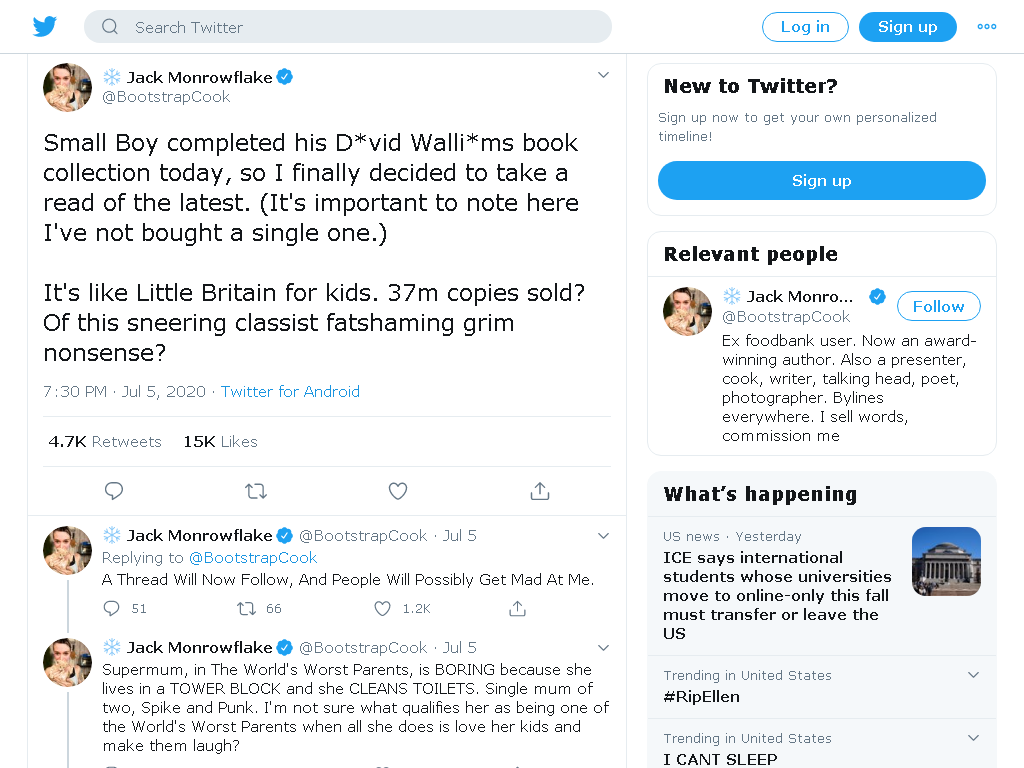Open the three-dot more menu in header
This screenshot has height=768, width=1024.
(x=987, y=27)
